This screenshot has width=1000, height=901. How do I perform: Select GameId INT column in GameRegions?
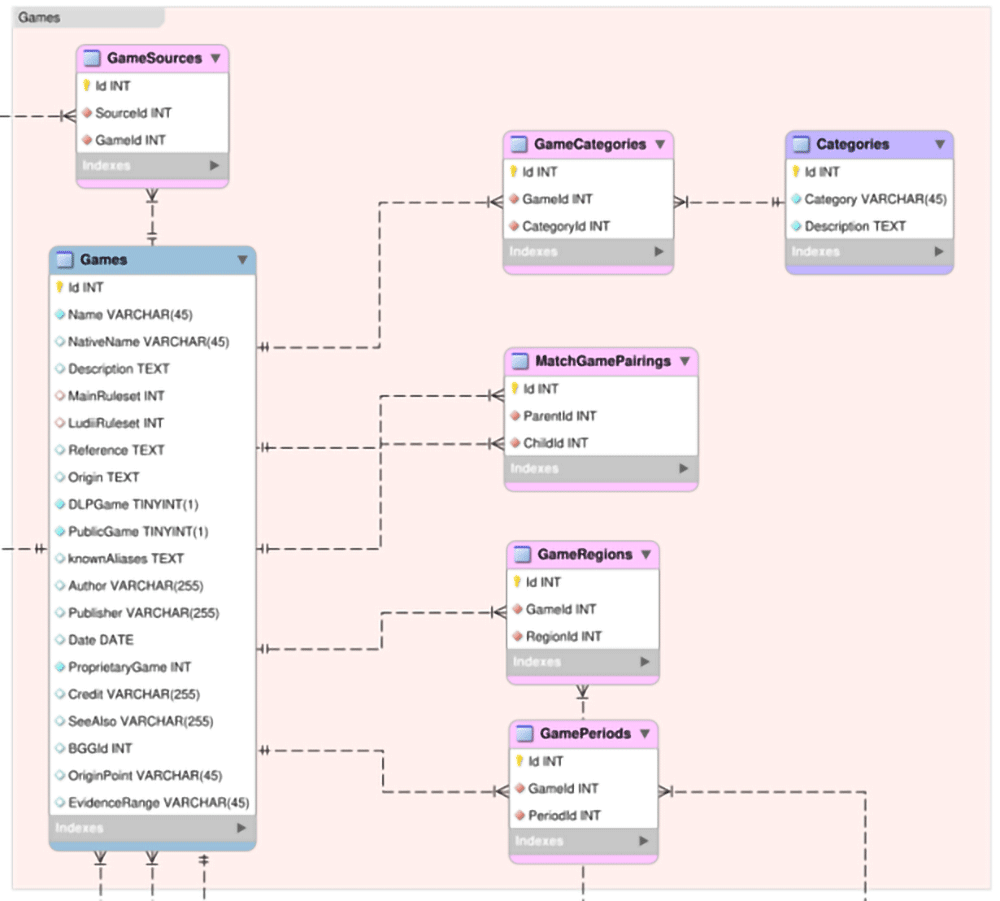(583, 610)
